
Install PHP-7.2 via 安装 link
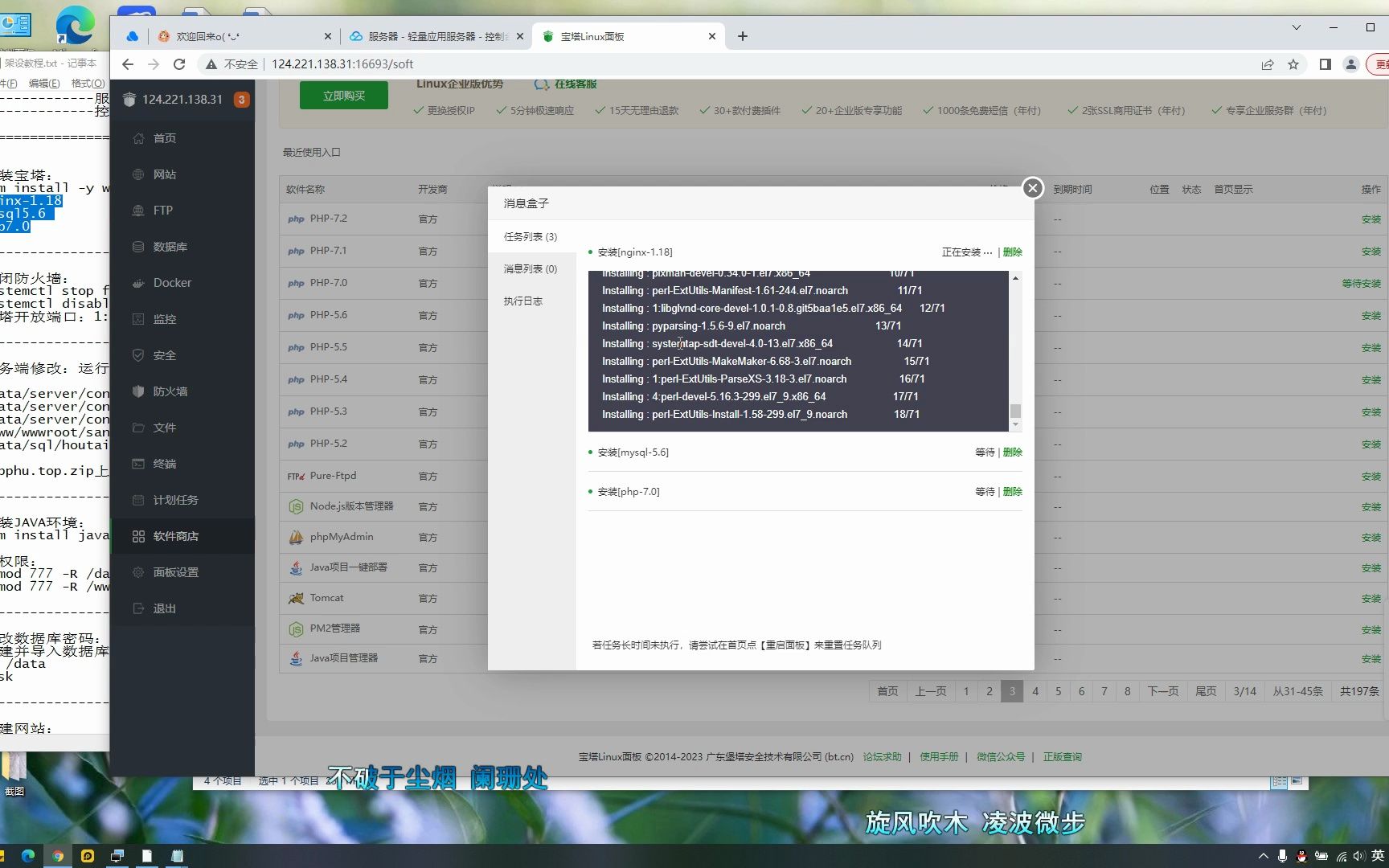pyautogui.click(x=1371, y=219)
